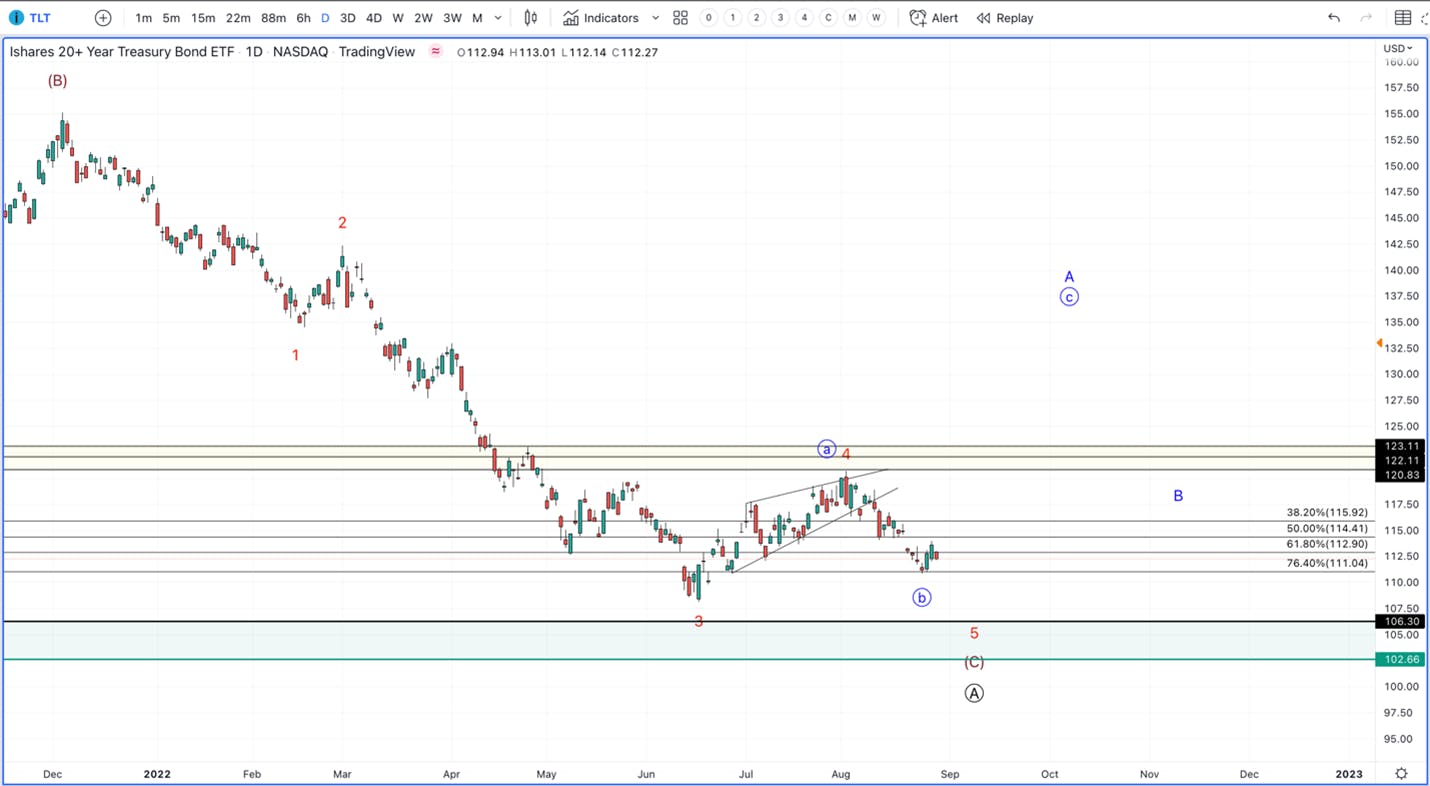Image resolution: width=1430 pixels, height=786 pixels.
Task: Open the indicator templates grid icon
Action: click(680, 18)
